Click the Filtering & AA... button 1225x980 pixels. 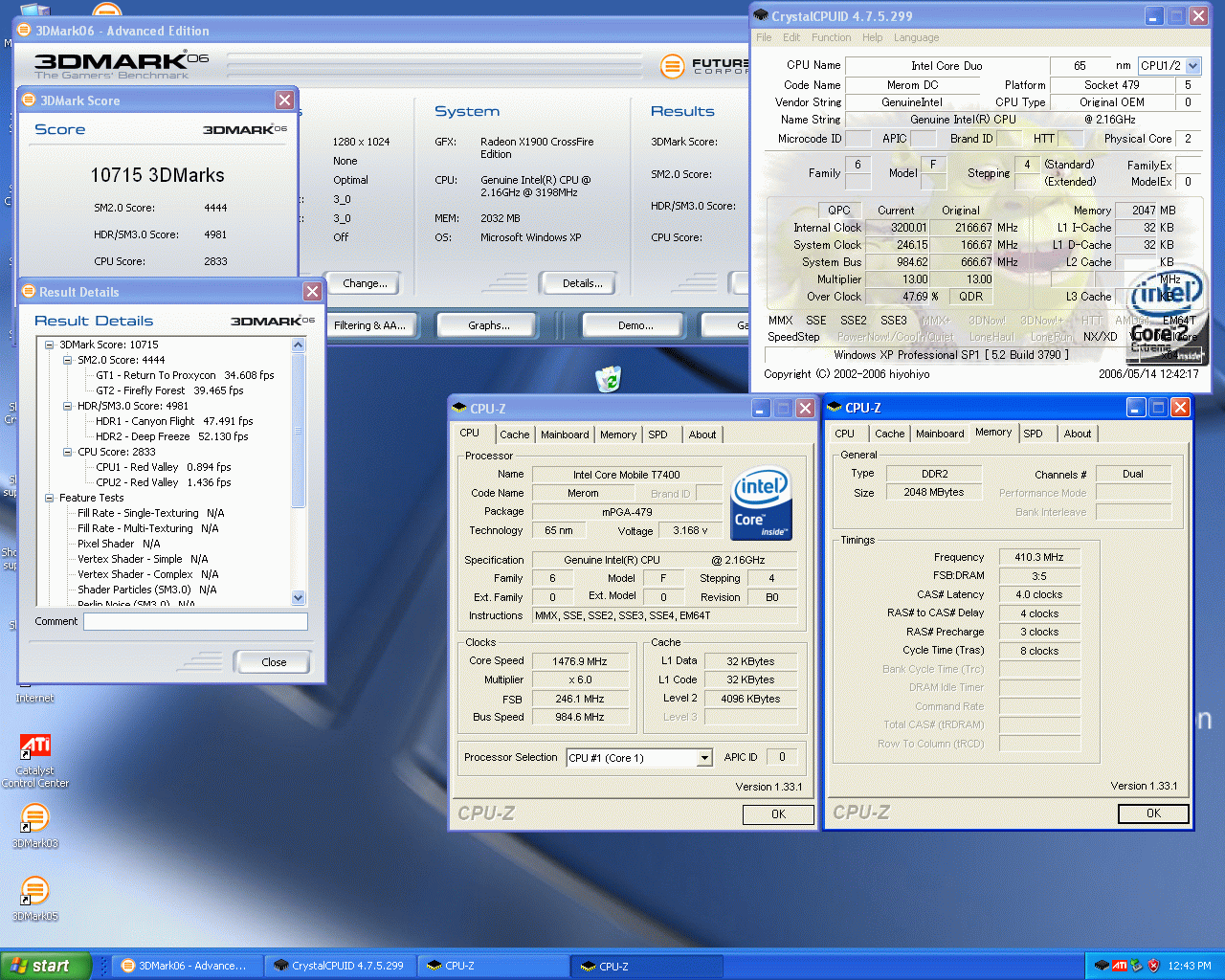click(369, 325)
